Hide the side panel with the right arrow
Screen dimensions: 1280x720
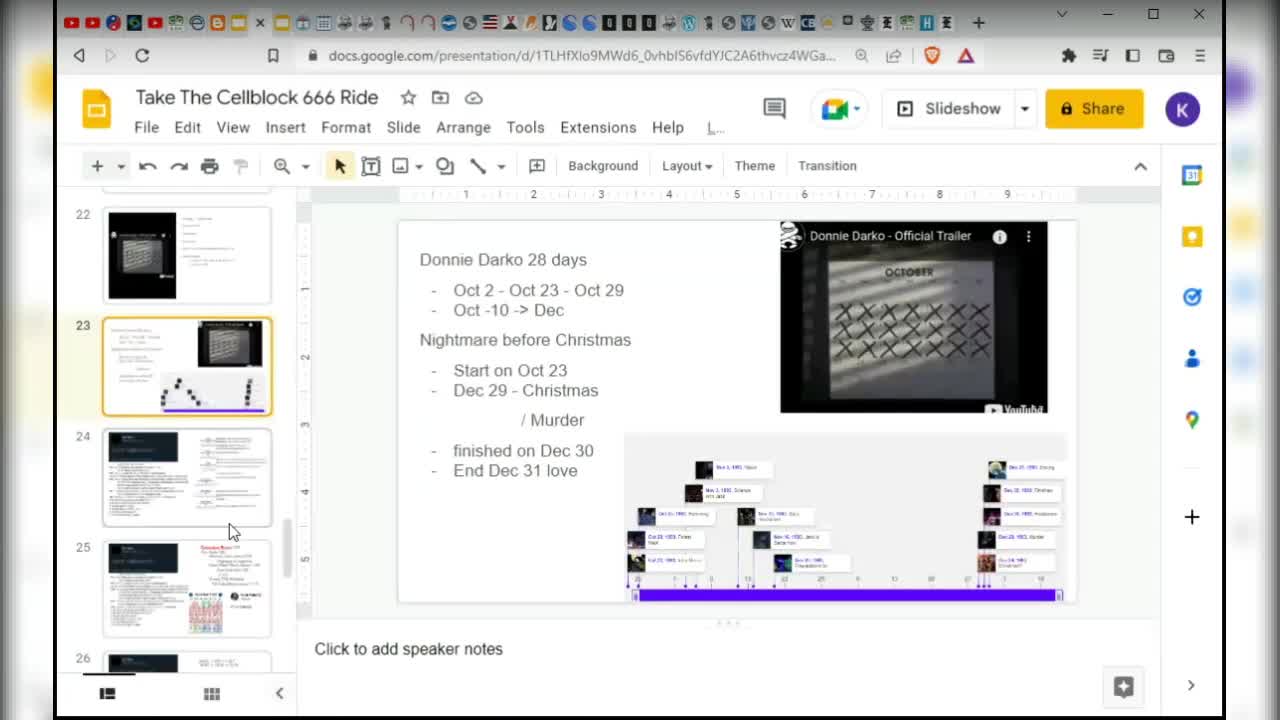tap(1191, 685)
